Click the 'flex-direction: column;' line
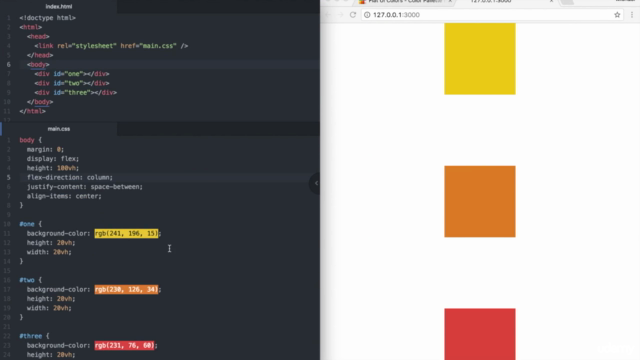This screenshot has width=640, height=360. point(70,178)
